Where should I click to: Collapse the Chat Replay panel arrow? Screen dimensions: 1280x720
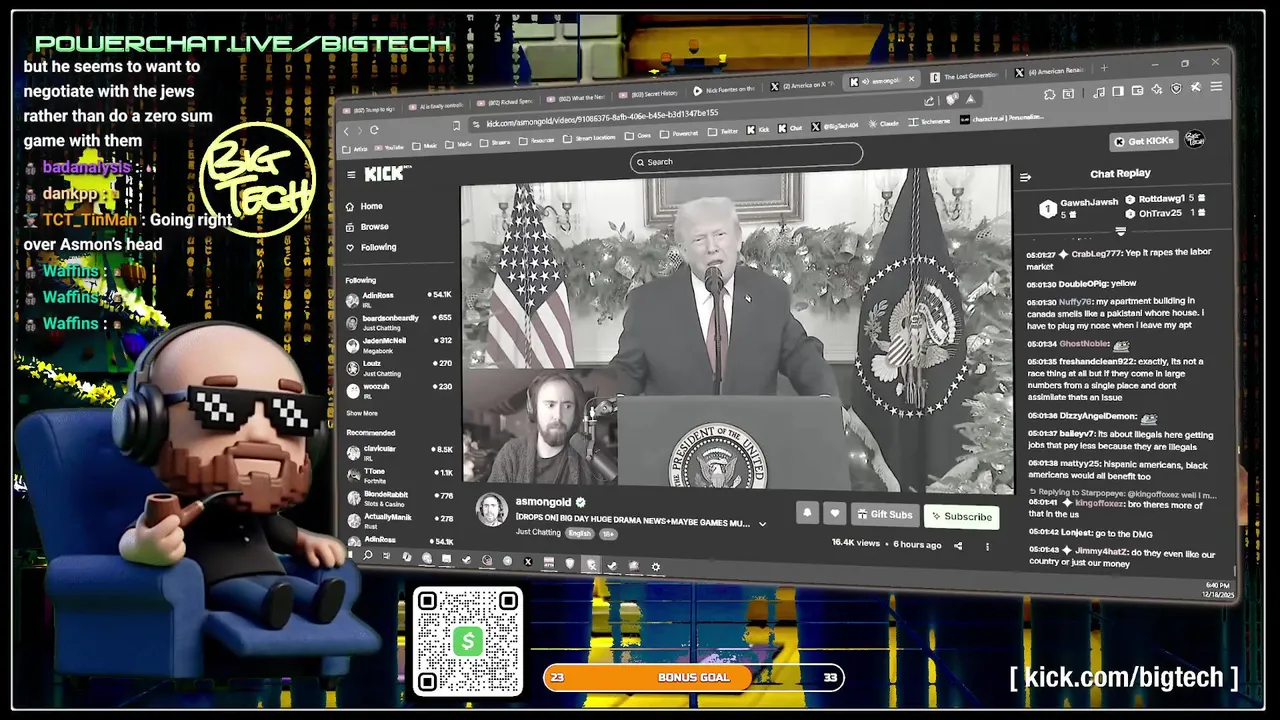(x=1025, y=177)
